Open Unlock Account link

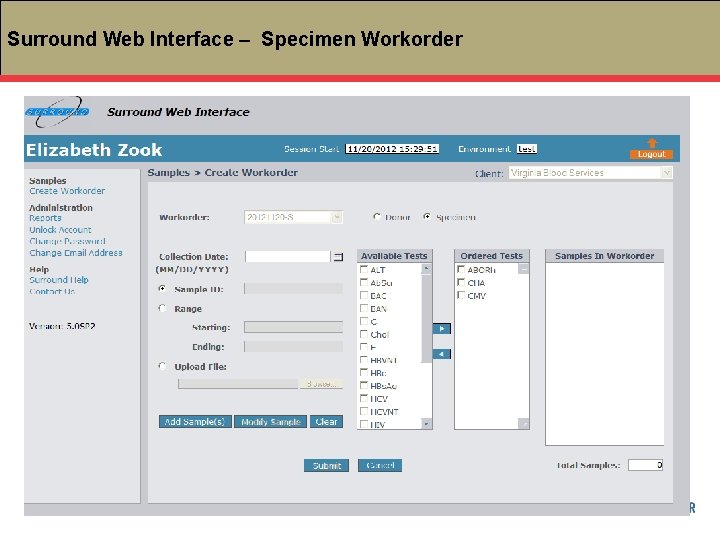60,230
